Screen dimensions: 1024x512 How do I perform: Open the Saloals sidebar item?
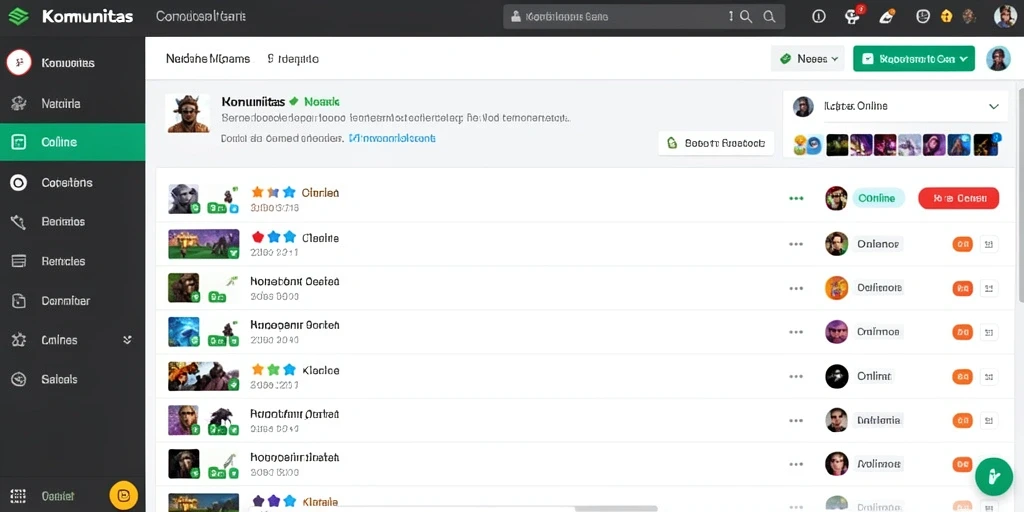pyautogui.click(x=72, y=379)
